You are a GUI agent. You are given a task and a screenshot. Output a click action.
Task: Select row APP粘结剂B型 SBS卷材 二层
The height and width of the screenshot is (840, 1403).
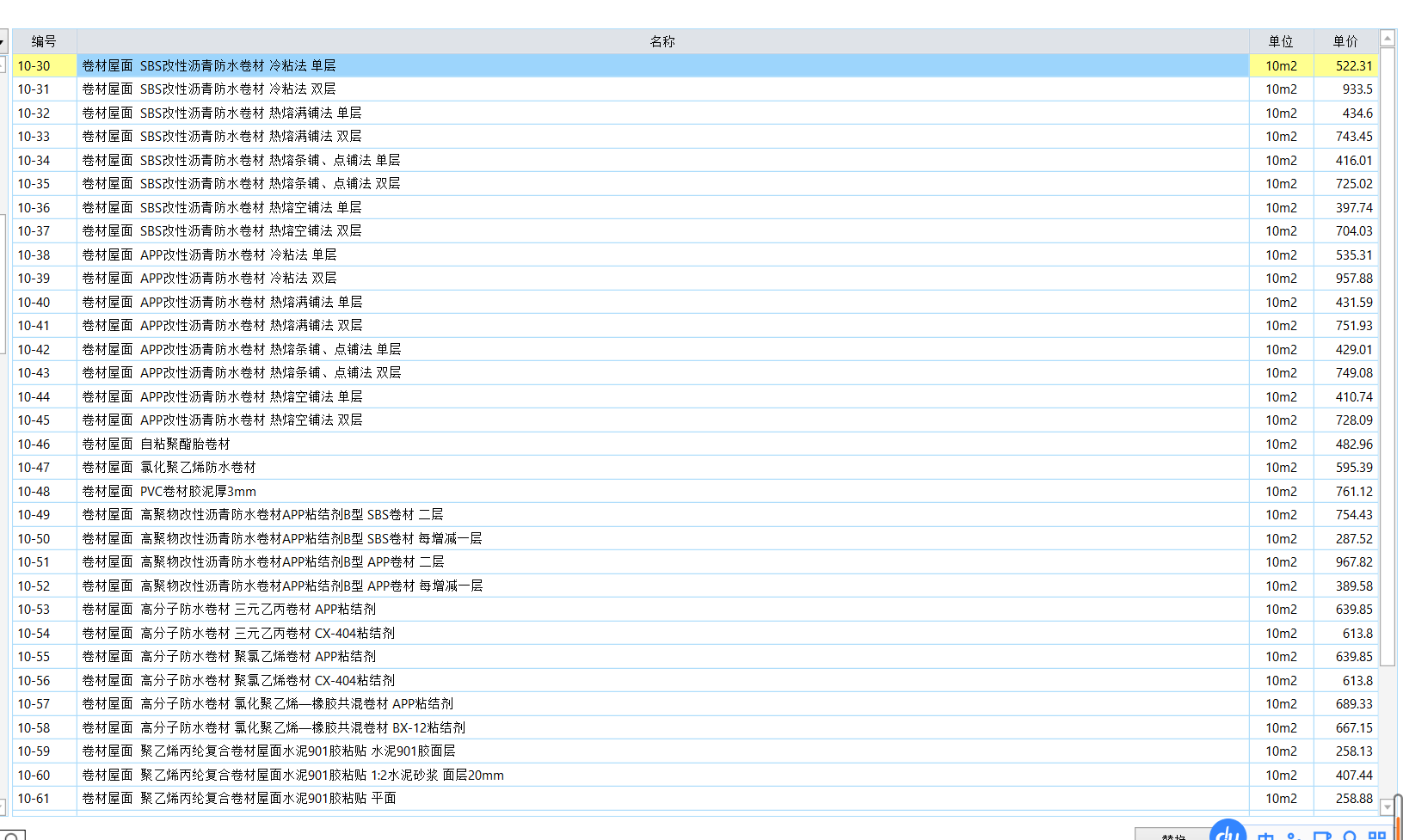pyautogui.click(x=662, y=515)
